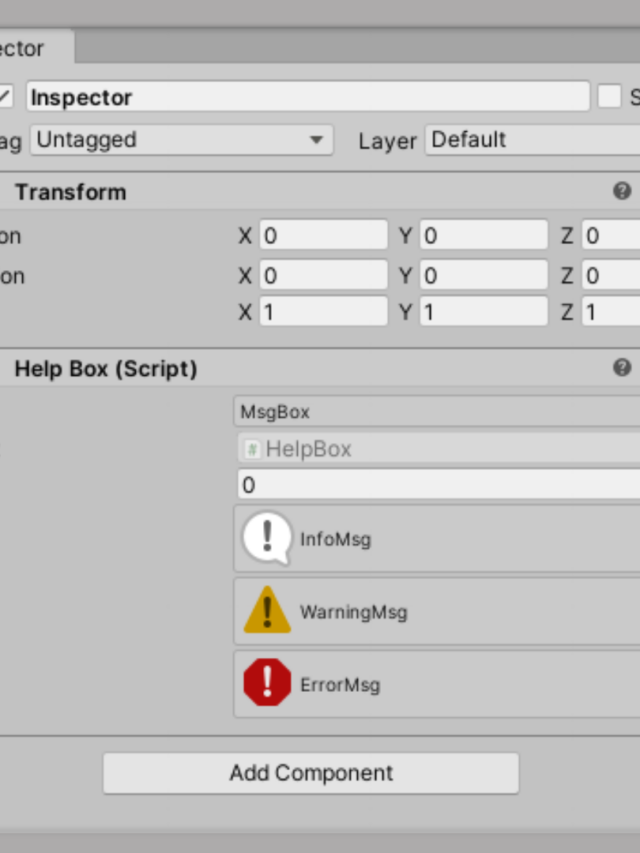Open the Default layer dropdown
The height and width of the screenshot is (853, 640).
point(532,140)
